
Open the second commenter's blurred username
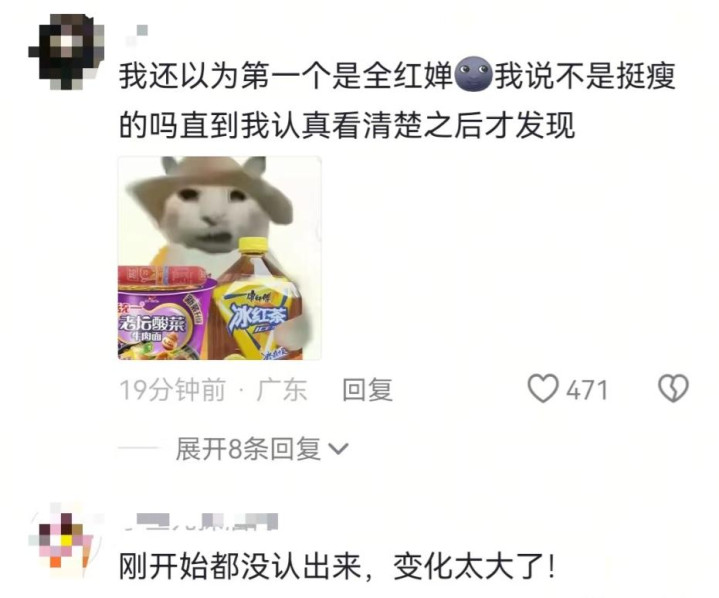[x=201, y=522]
